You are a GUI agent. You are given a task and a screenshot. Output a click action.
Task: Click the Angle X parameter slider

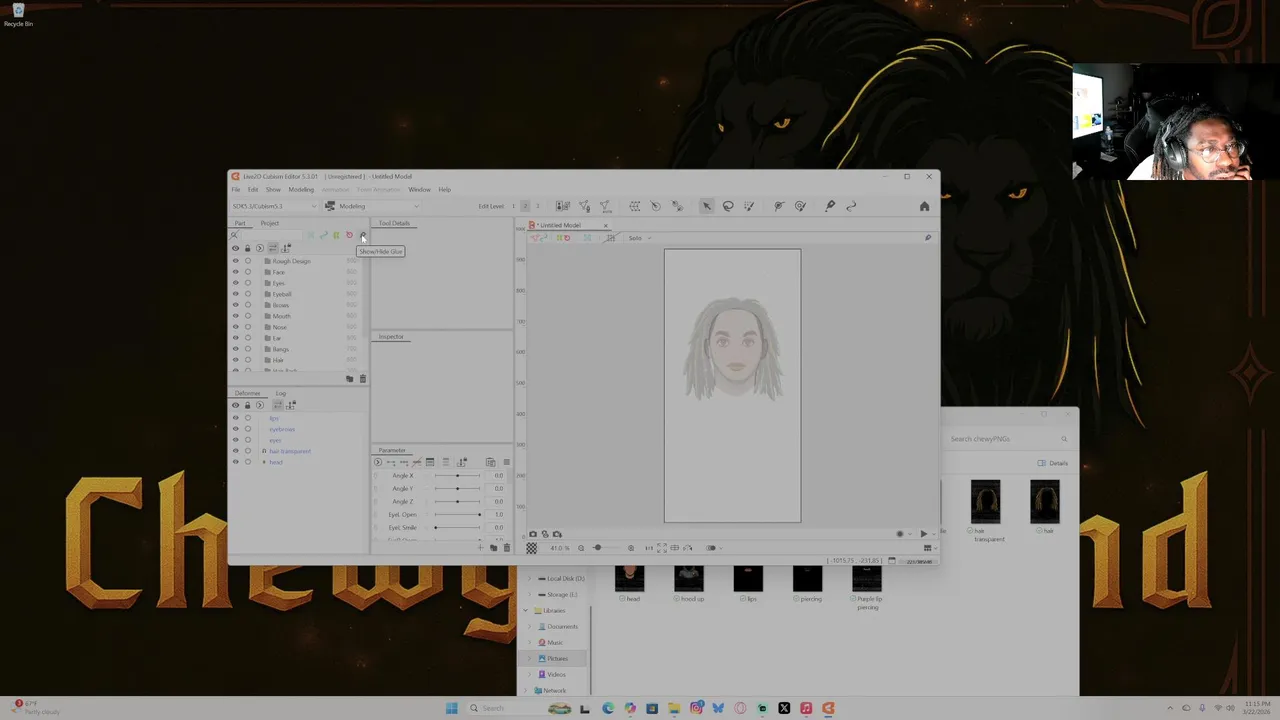click(458, 475)
